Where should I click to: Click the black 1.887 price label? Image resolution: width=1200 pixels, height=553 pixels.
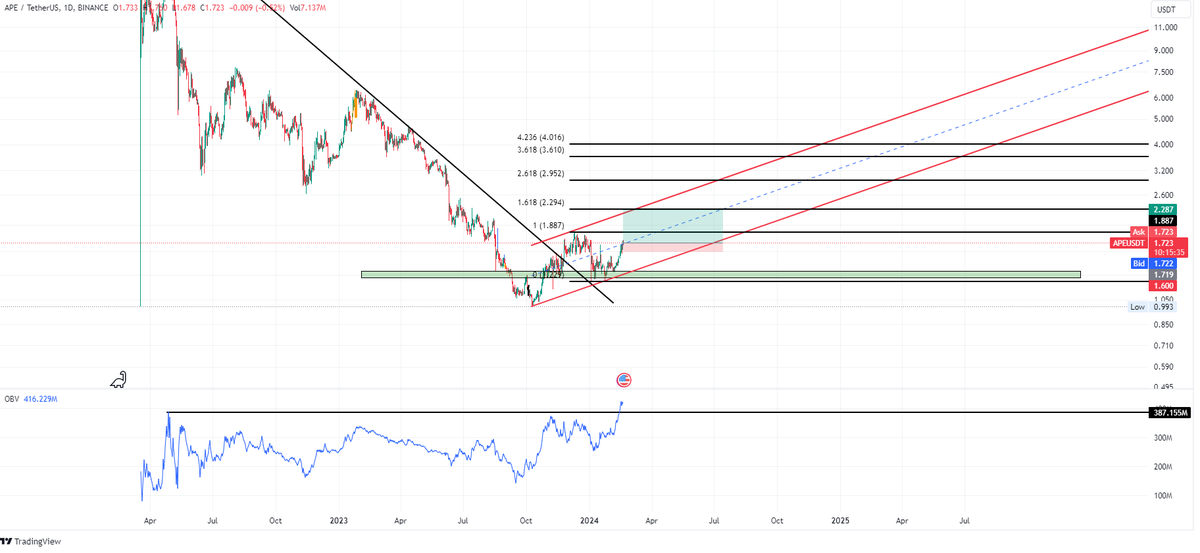coord(1163,221)
